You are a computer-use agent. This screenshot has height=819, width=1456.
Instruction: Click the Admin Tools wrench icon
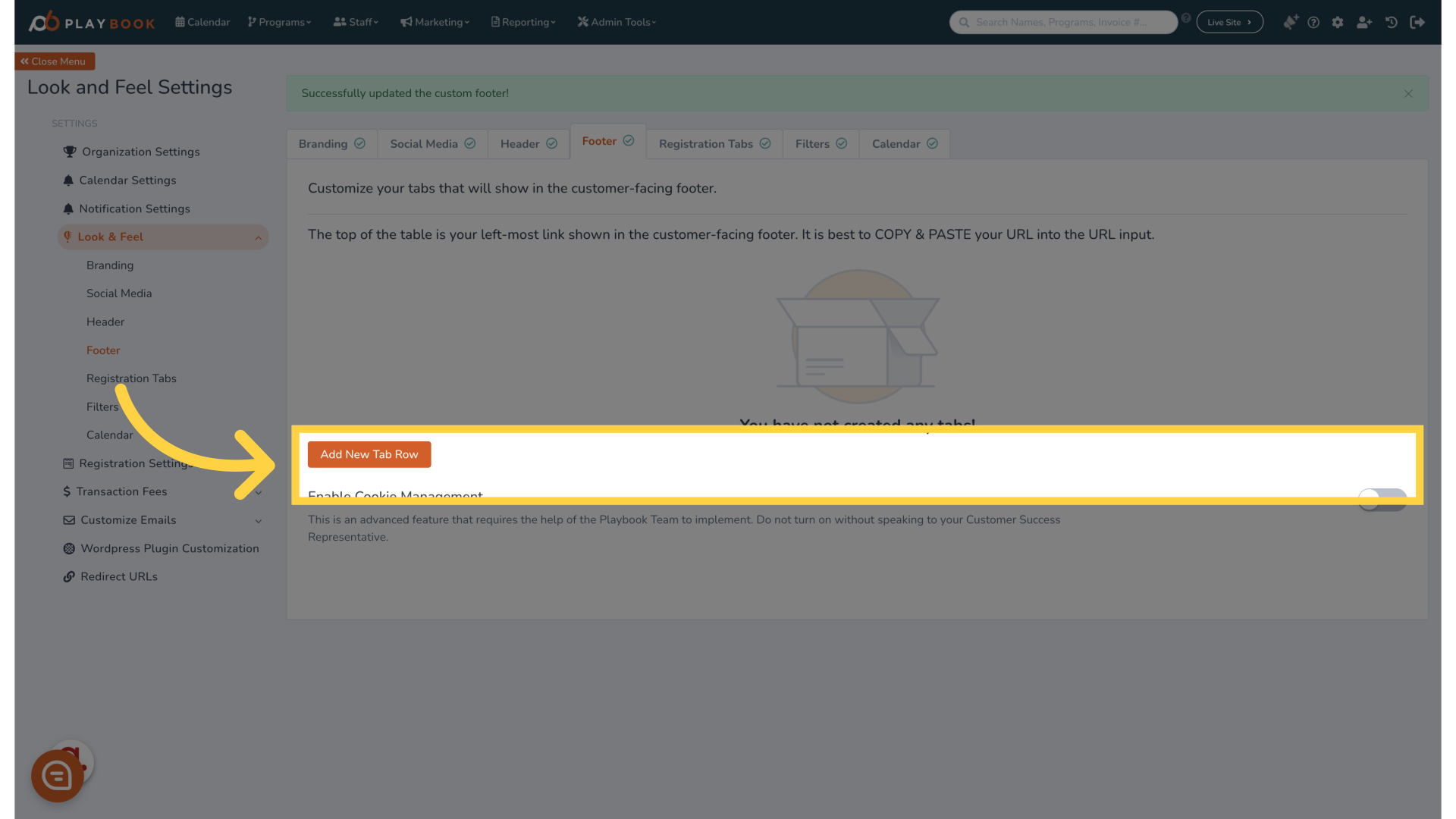pyautogui.click(x=582, y=21)
